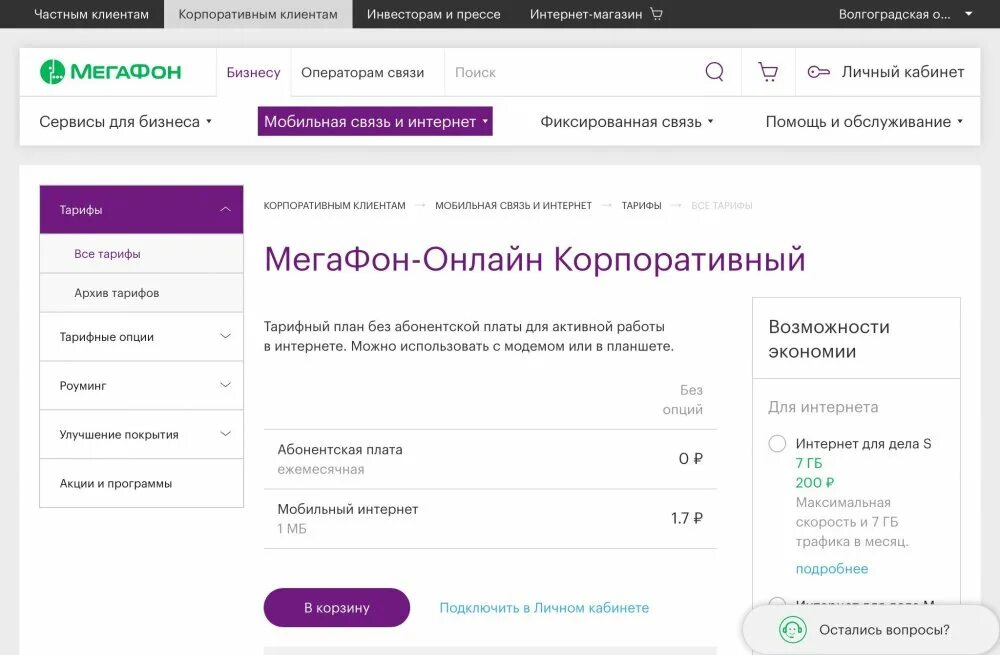Select the Бизнесу tab
The width and height of the screenshot is (1000, 655).
(253, 72)
